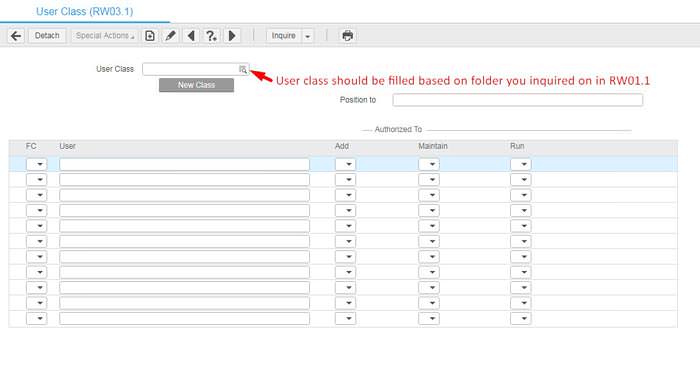
Task: Click the back arrow toolbar icon
Action: (16, 36)
